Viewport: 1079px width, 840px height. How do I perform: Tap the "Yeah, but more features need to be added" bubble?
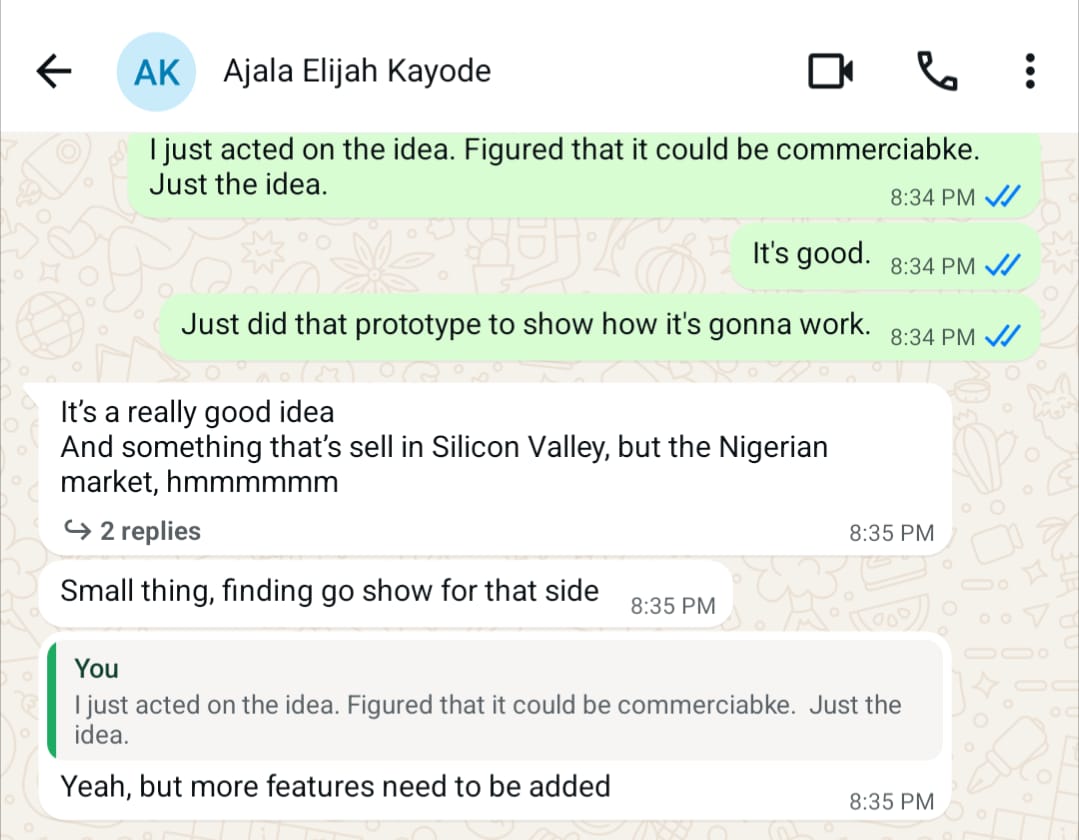(335, 787)
